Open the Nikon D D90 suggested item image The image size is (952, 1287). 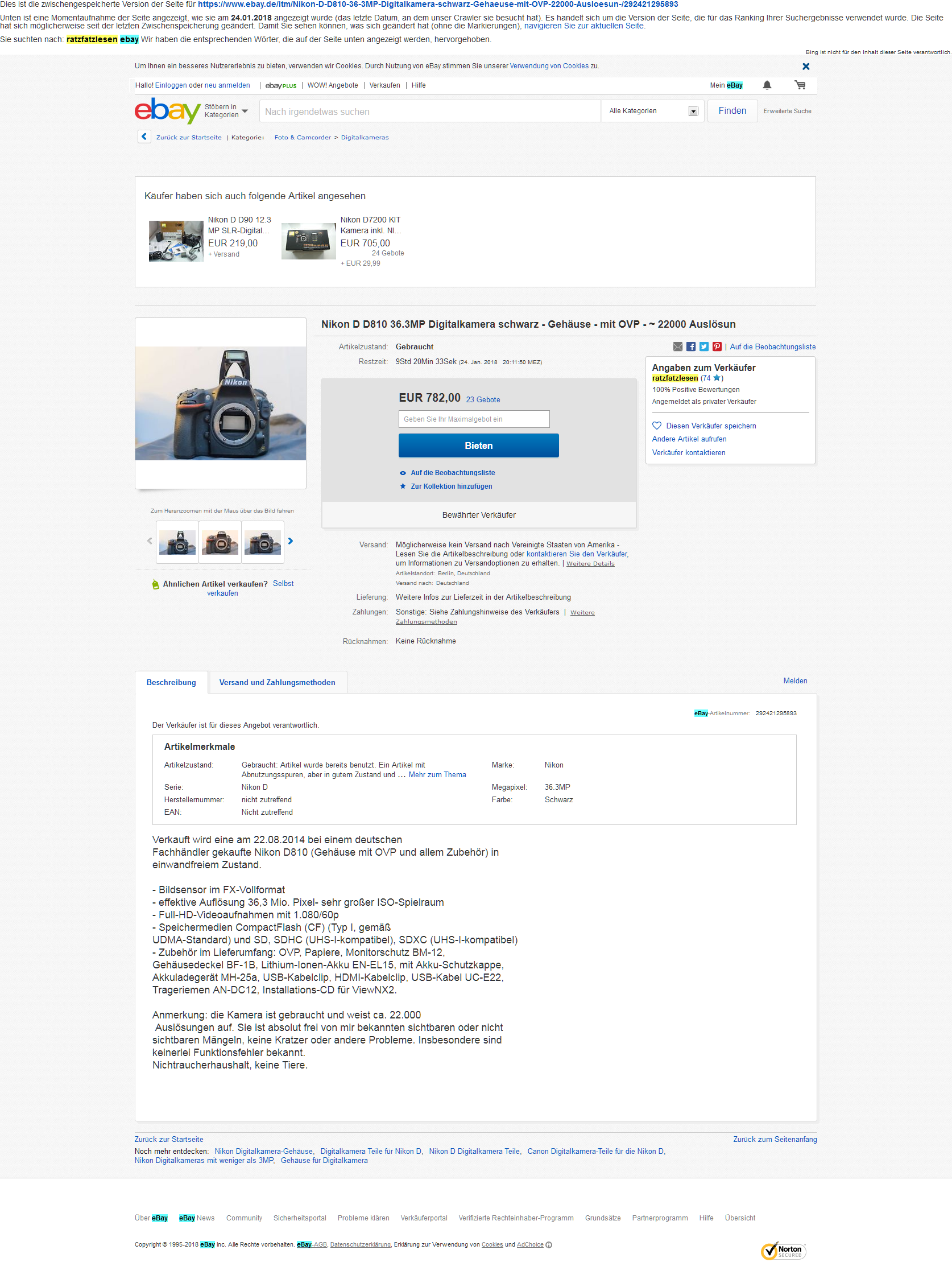176,241
